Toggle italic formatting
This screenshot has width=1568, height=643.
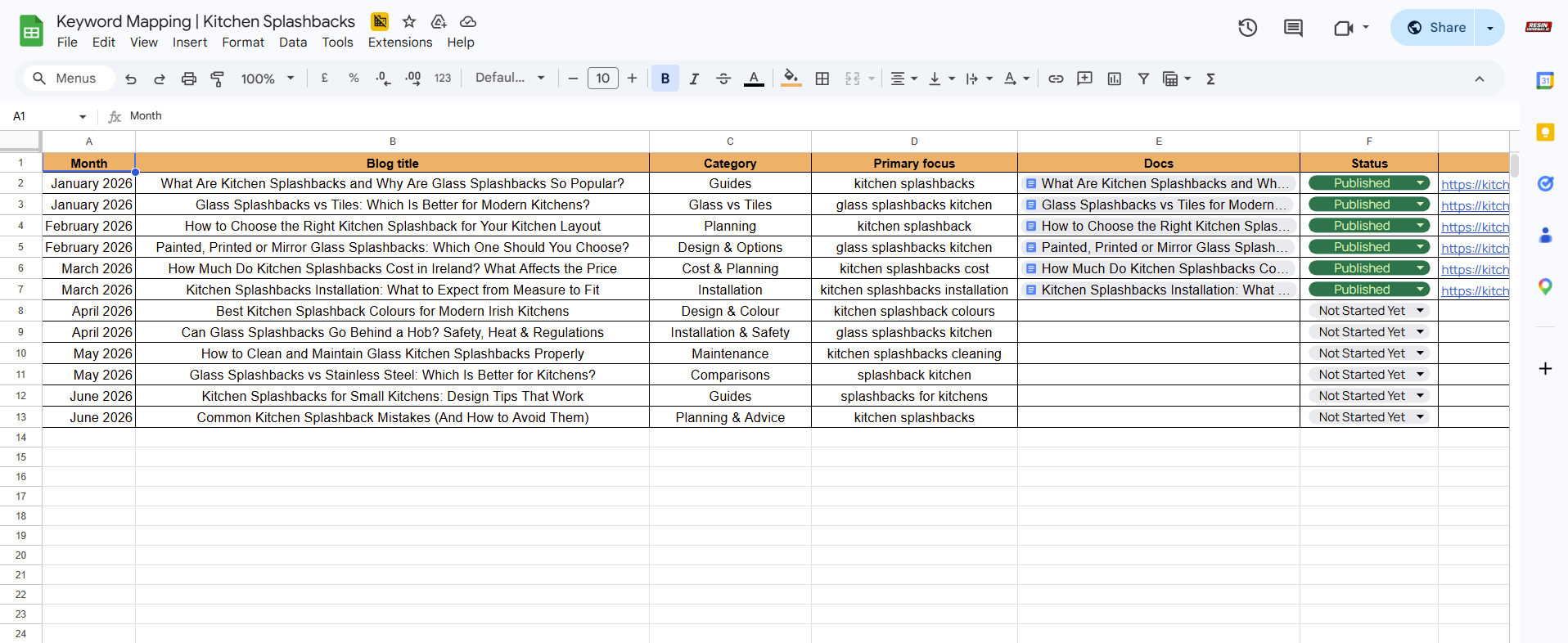(x=694, y=79)
